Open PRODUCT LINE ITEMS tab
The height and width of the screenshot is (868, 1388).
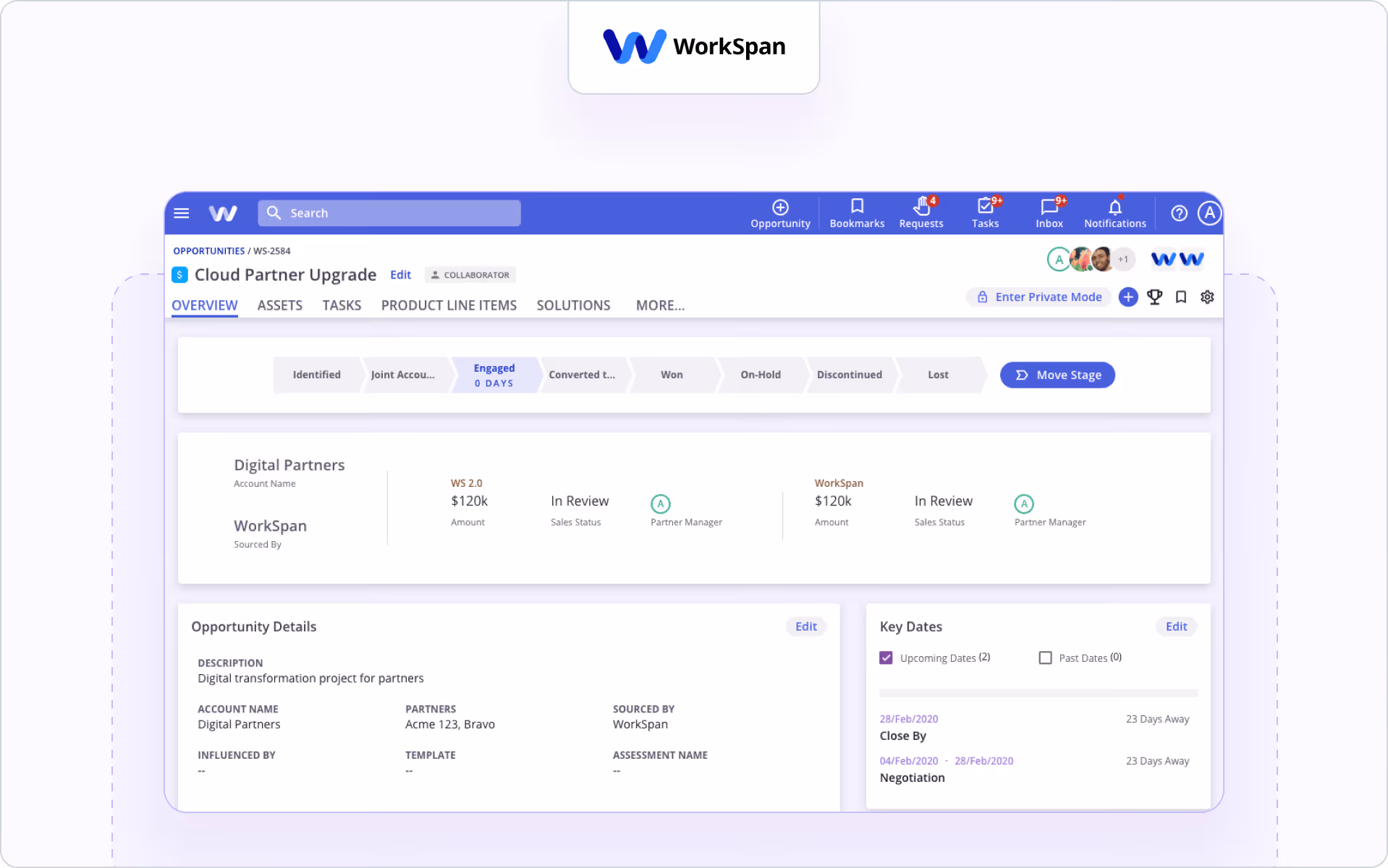pos(449,305)
